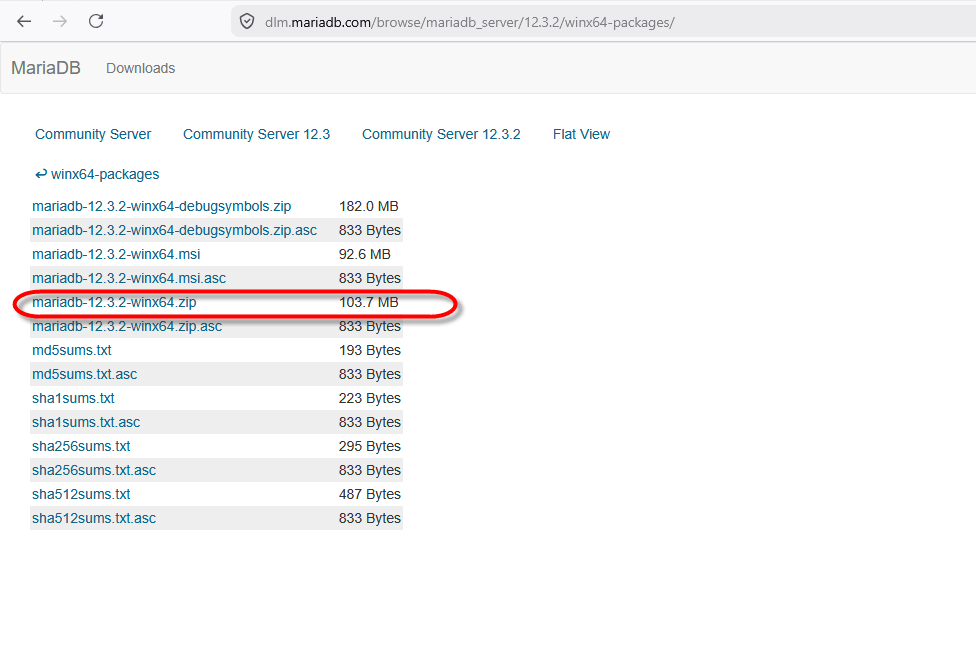976x657 pixels.
Task: Open mariadb-12.3.2-winx64.msi.asc signature
Action: coord(129,278)
